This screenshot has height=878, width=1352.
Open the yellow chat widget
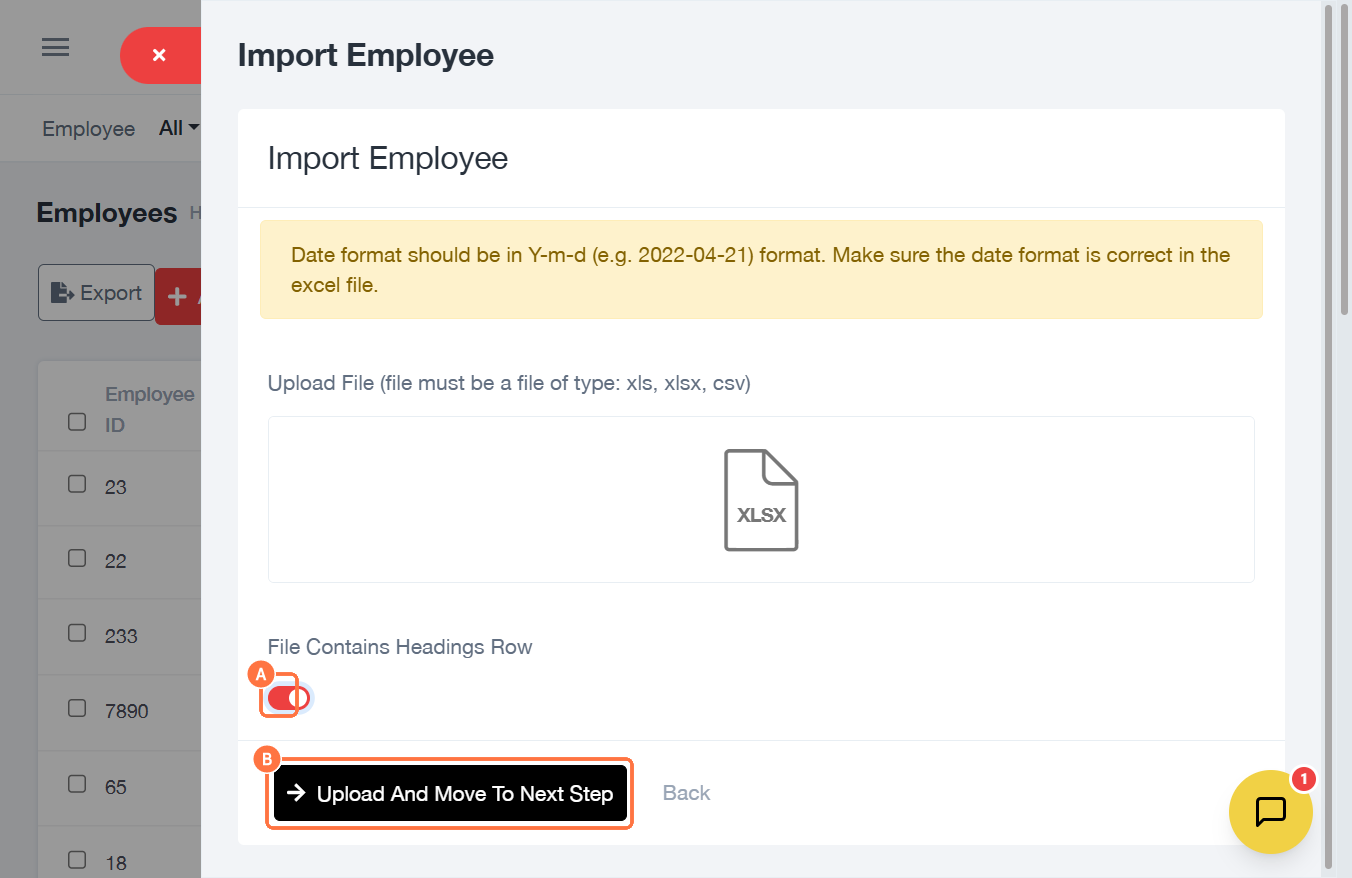coord(1270,811)
